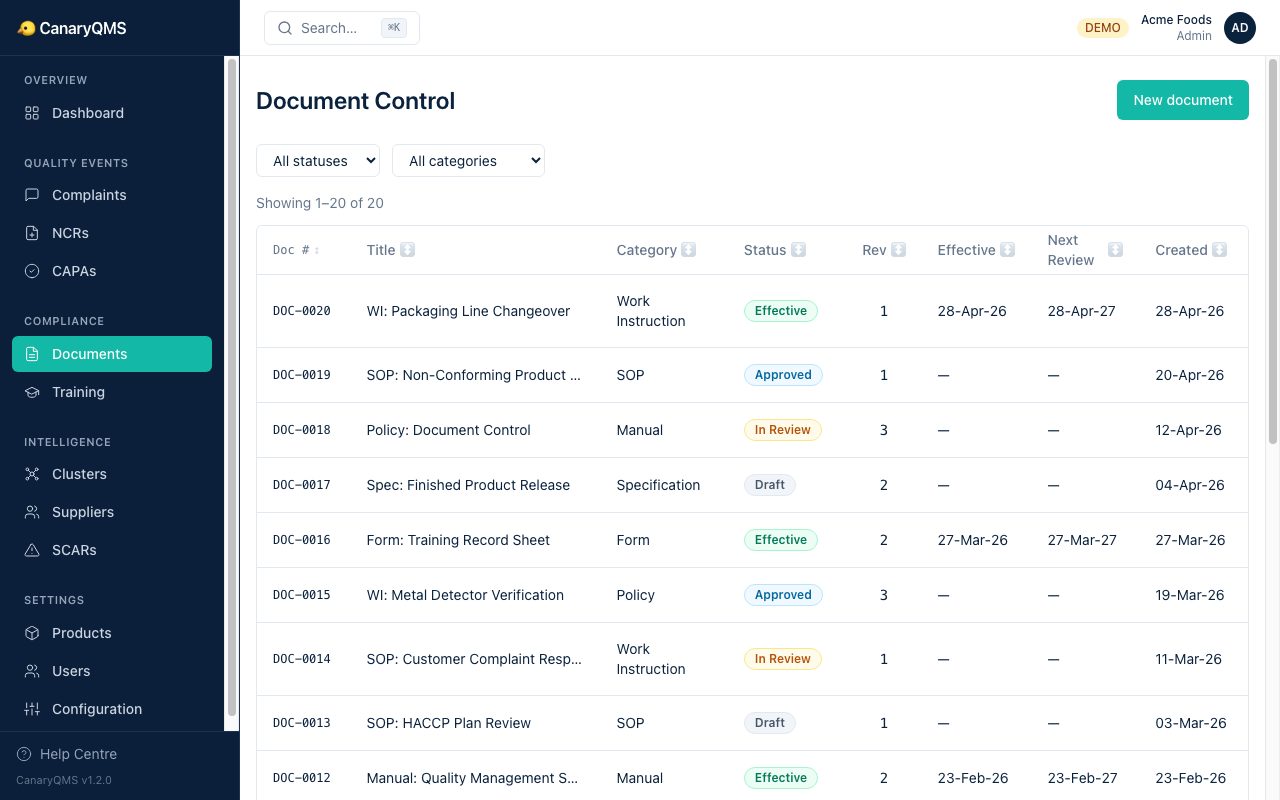
Task: Click Policy: Document Control title
Action: point(449,430)
